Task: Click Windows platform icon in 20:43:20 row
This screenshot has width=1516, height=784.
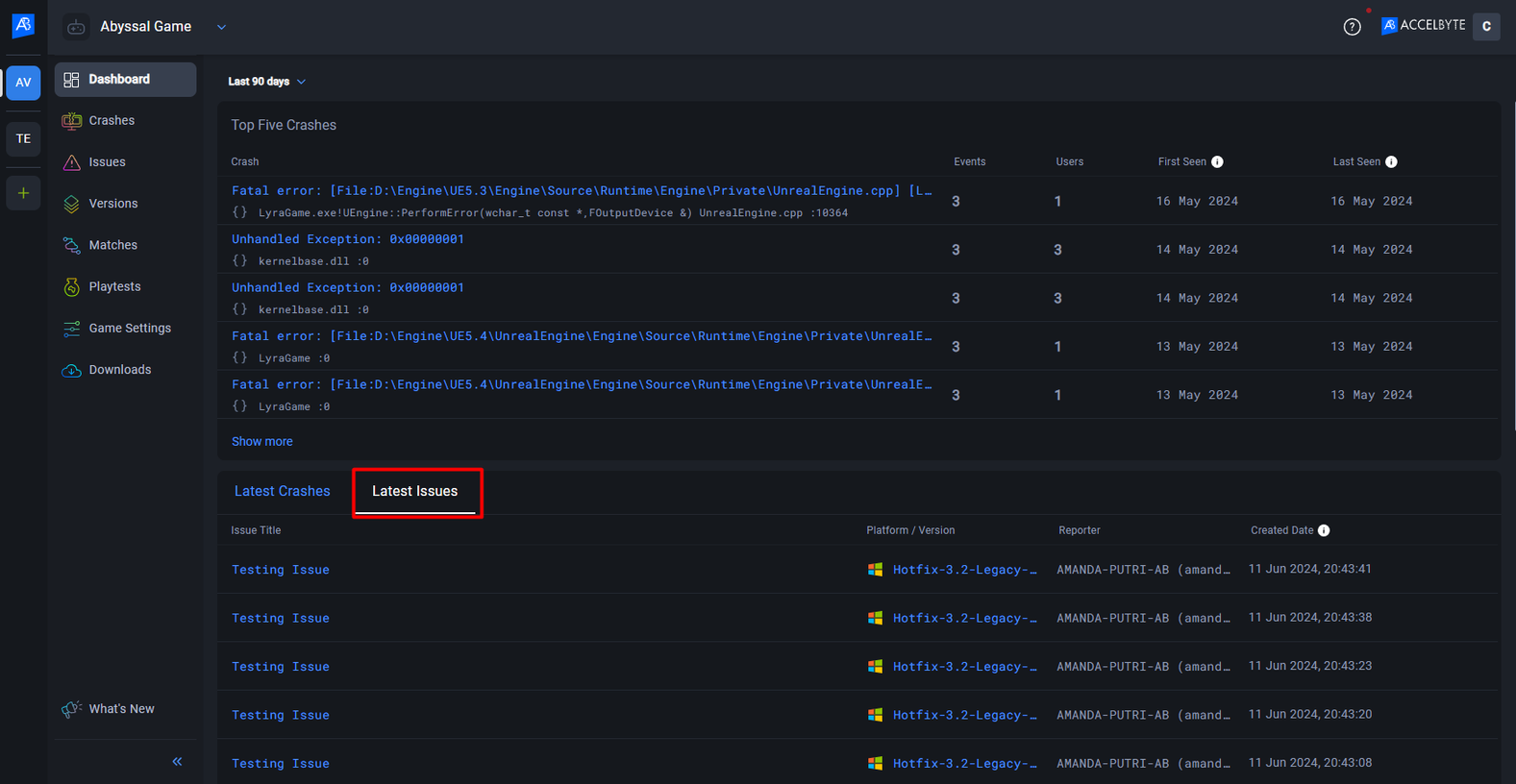Action: (x=875, y=715)
